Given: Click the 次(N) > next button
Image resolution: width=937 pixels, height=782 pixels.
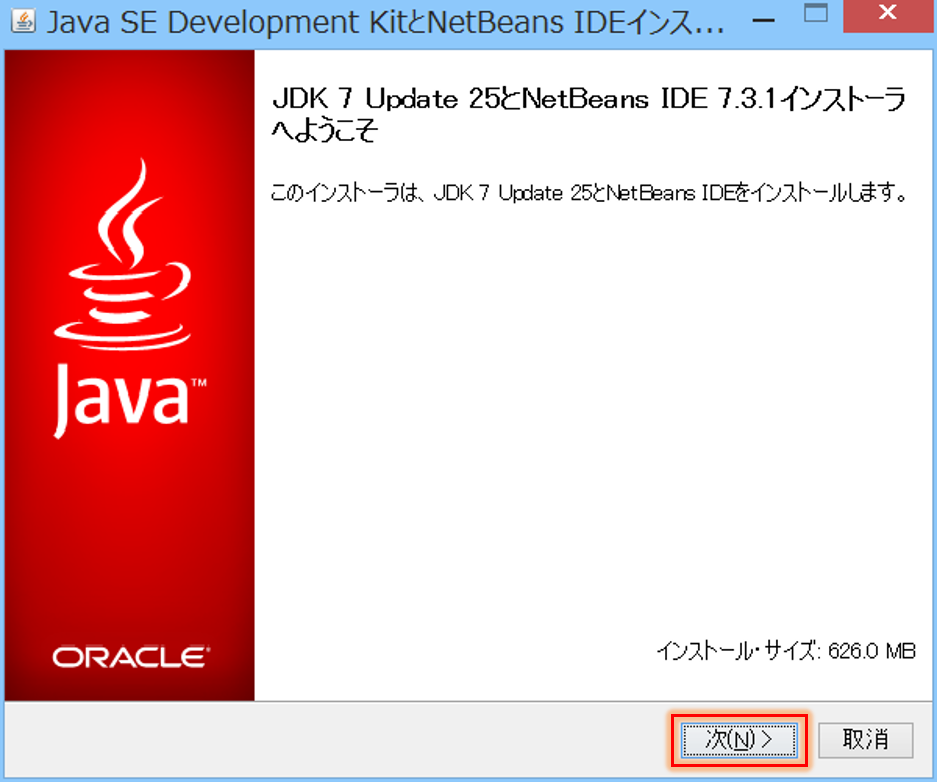Looking at the screenshot, I should click(739, 740).
